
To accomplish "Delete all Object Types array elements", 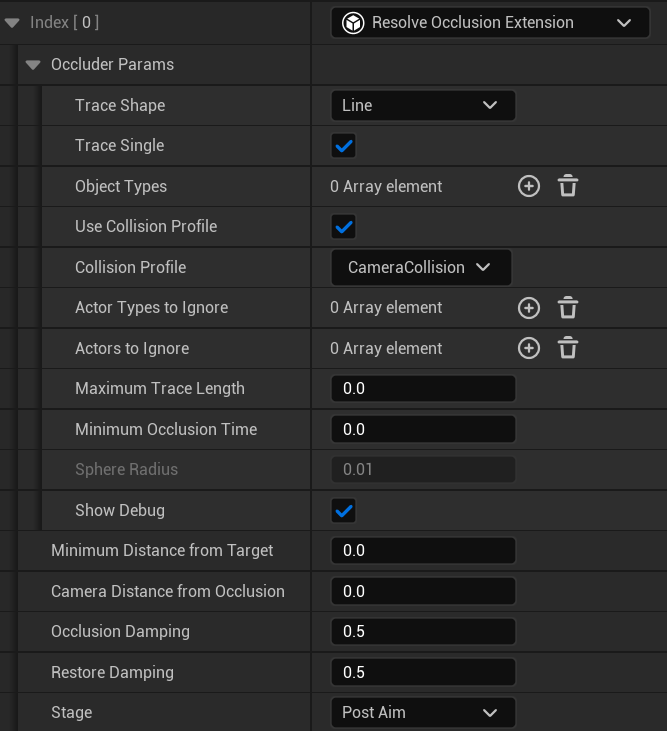I will pyautogui.click(x=567, y=186).
